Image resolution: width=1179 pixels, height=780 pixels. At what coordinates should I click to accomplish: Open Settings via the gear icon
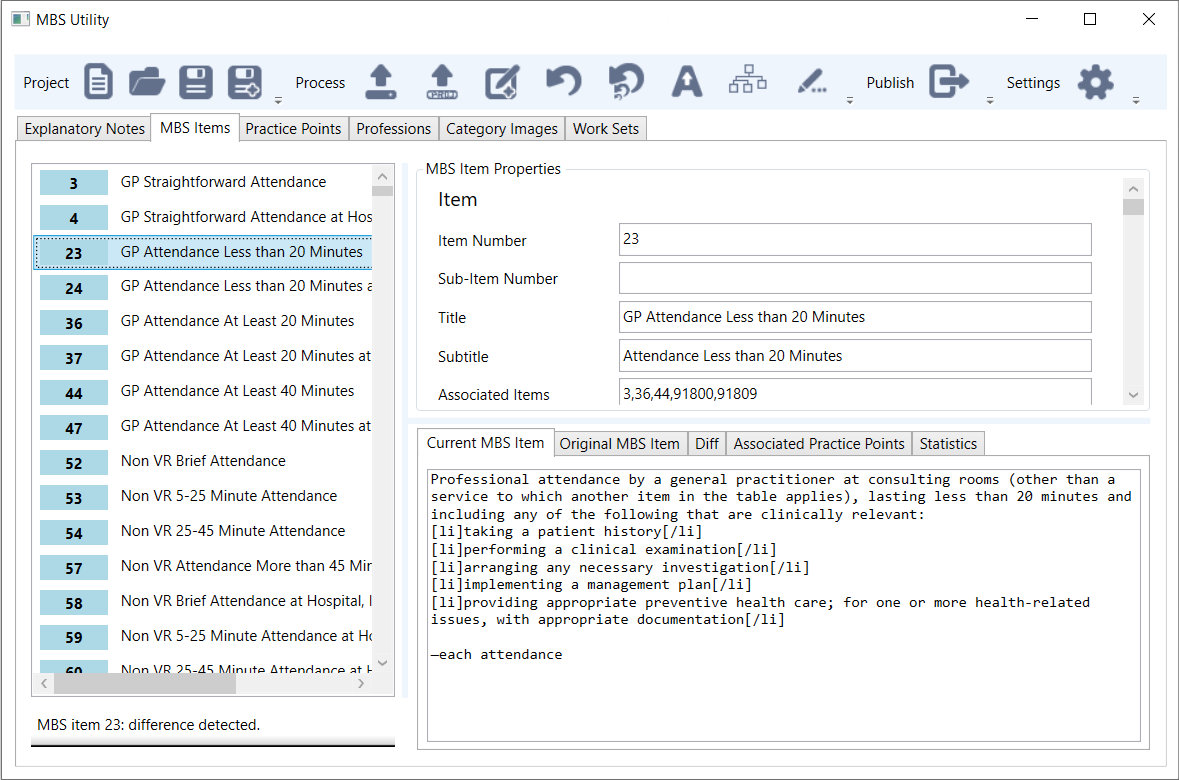pos(1096,82)
